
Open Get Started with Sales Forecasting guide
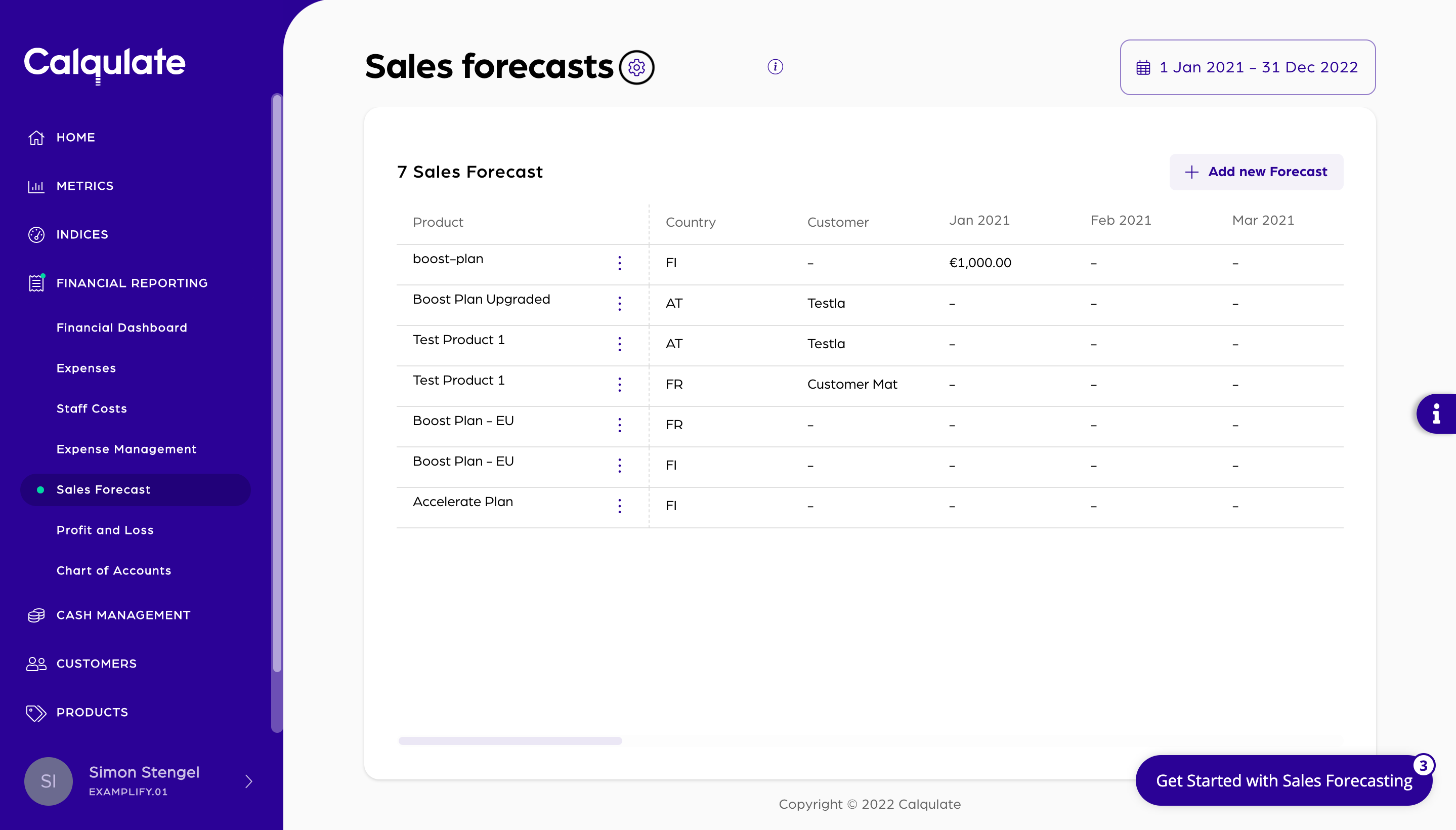coord(1283,780)
